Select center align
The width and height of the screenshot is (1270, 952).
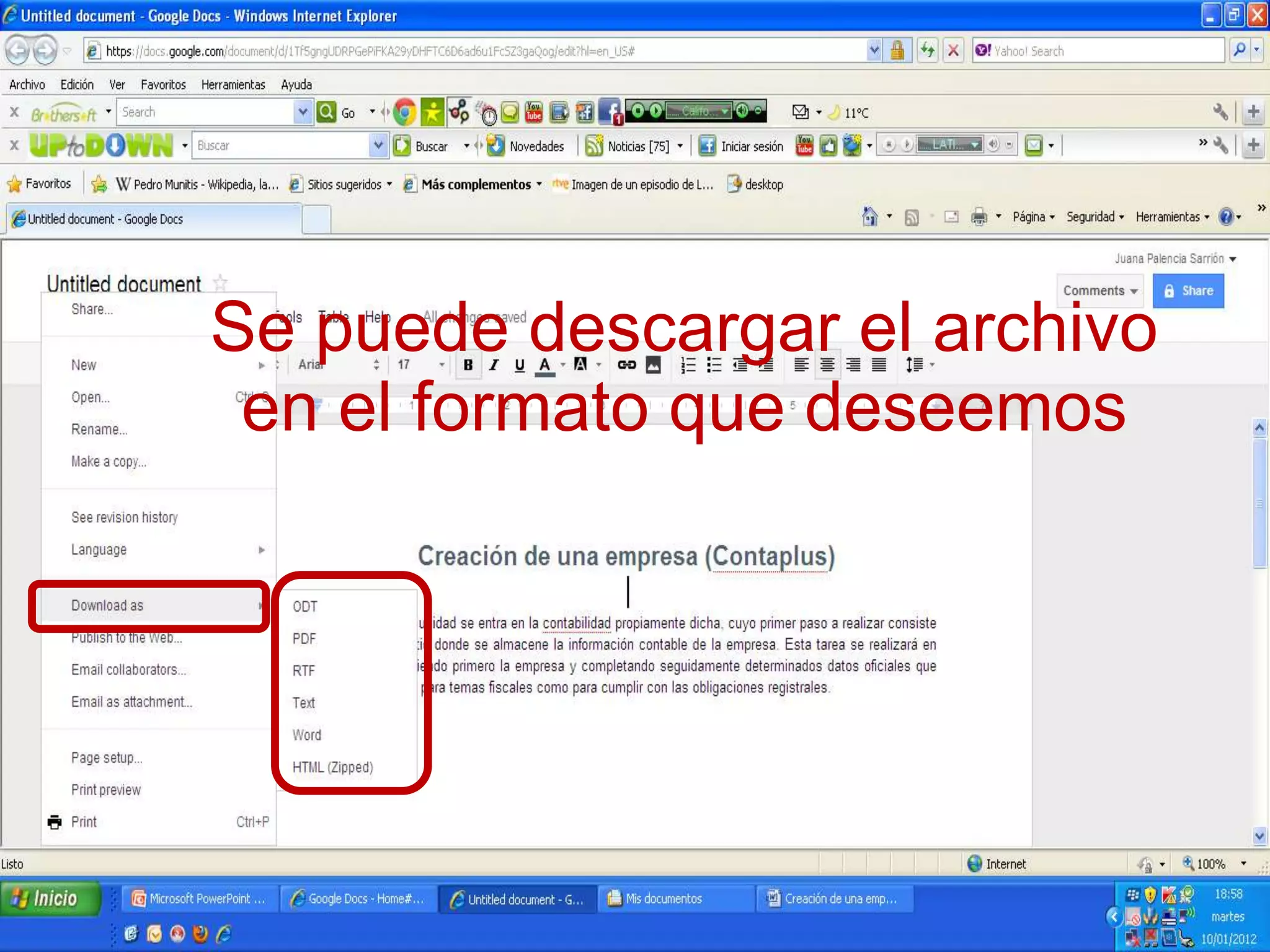827,365
